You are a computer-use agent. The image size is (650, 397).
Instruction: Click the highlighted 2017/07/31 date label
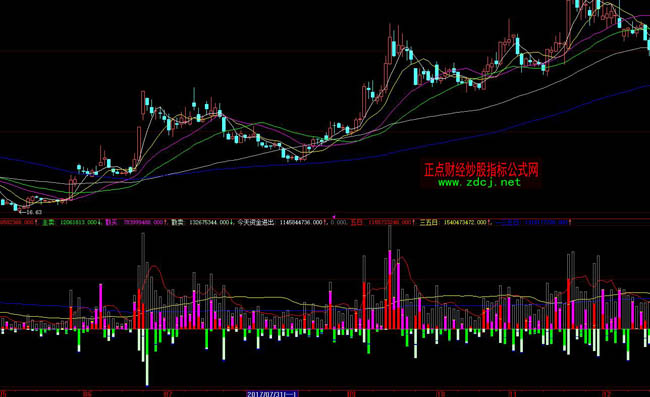272,394
